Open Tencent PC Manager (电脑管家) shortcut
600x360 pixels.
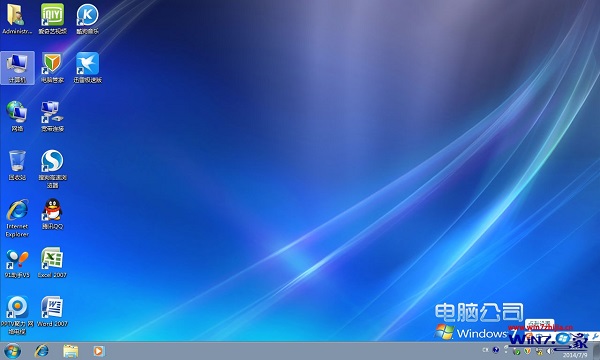(x=52, y=68)
